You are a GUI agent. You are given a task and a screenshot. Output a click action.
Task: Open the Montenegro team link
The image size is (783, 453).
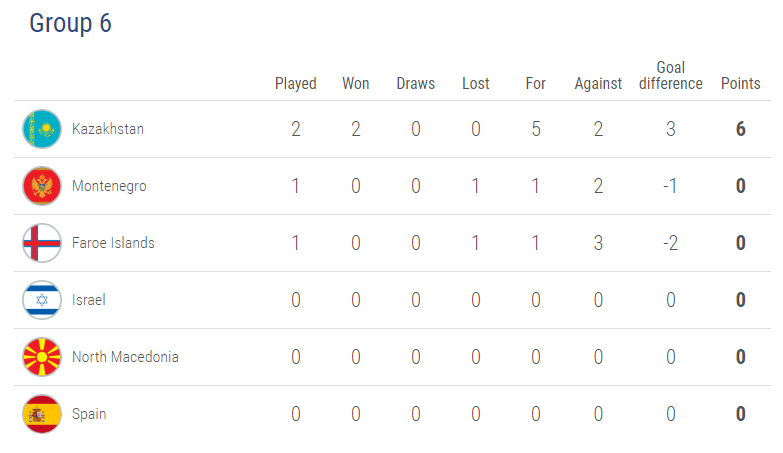[109, 186]
